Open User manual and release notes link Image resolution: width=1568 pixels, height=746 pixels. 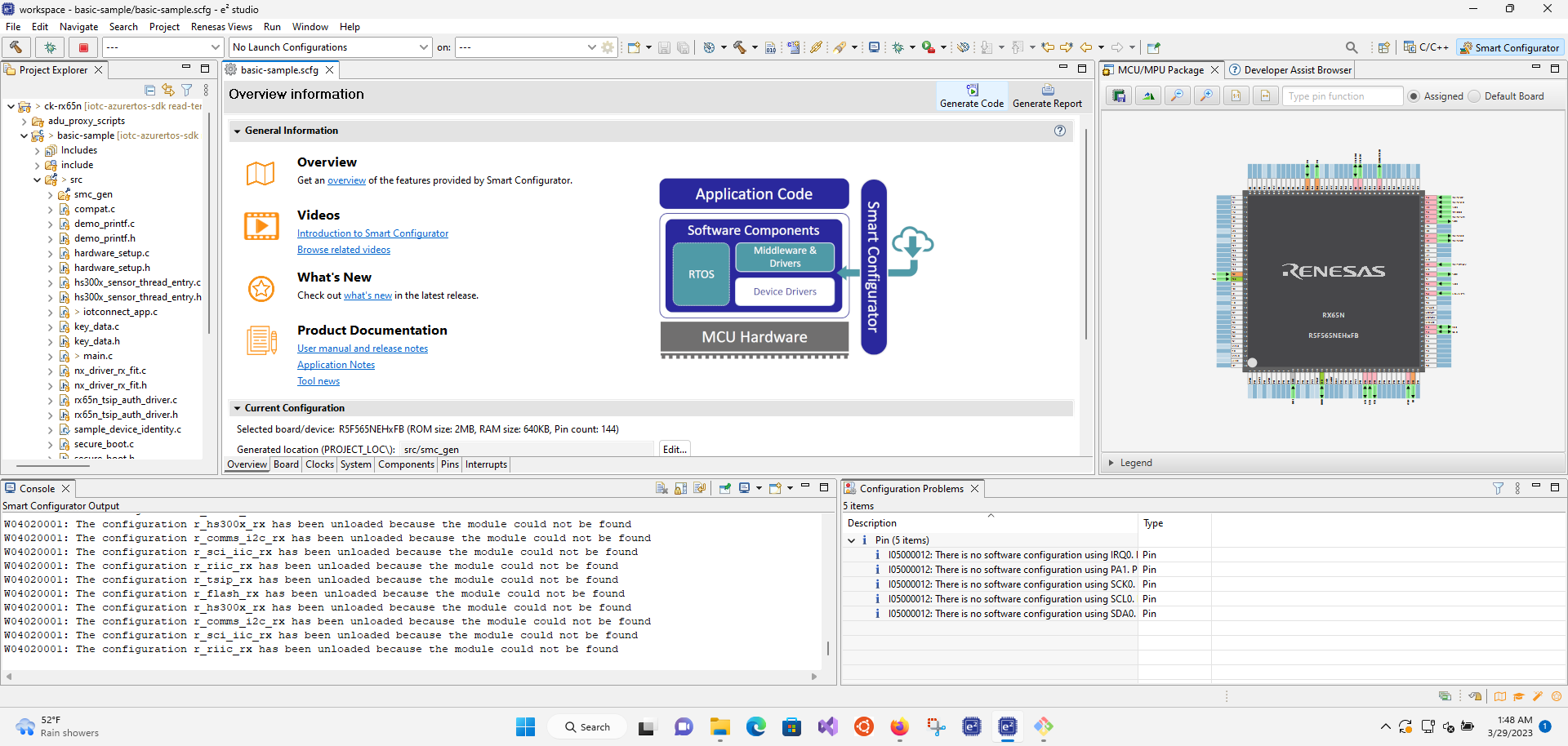pyautogui.click(x=363, y=349)
